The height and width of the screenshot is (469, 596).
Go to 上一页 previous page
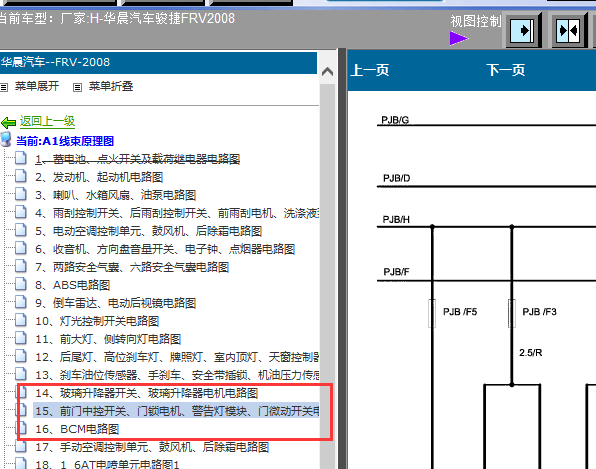pos(369,70)
